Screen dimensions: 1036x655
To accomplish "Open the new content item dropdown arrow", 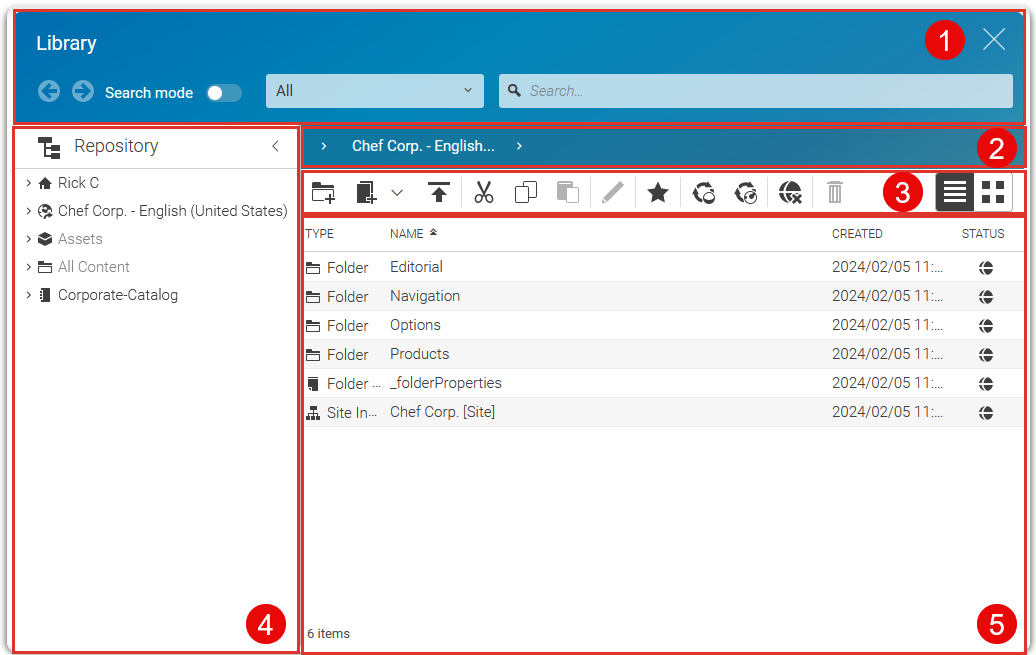I will pyautogui.click(x=397, y=192).
